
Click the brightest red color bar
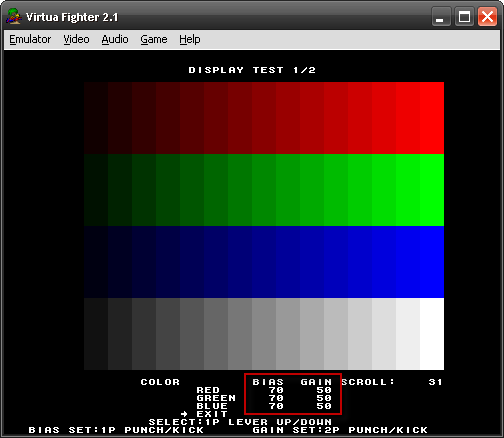pyautogui.click(x=432, y=118)
